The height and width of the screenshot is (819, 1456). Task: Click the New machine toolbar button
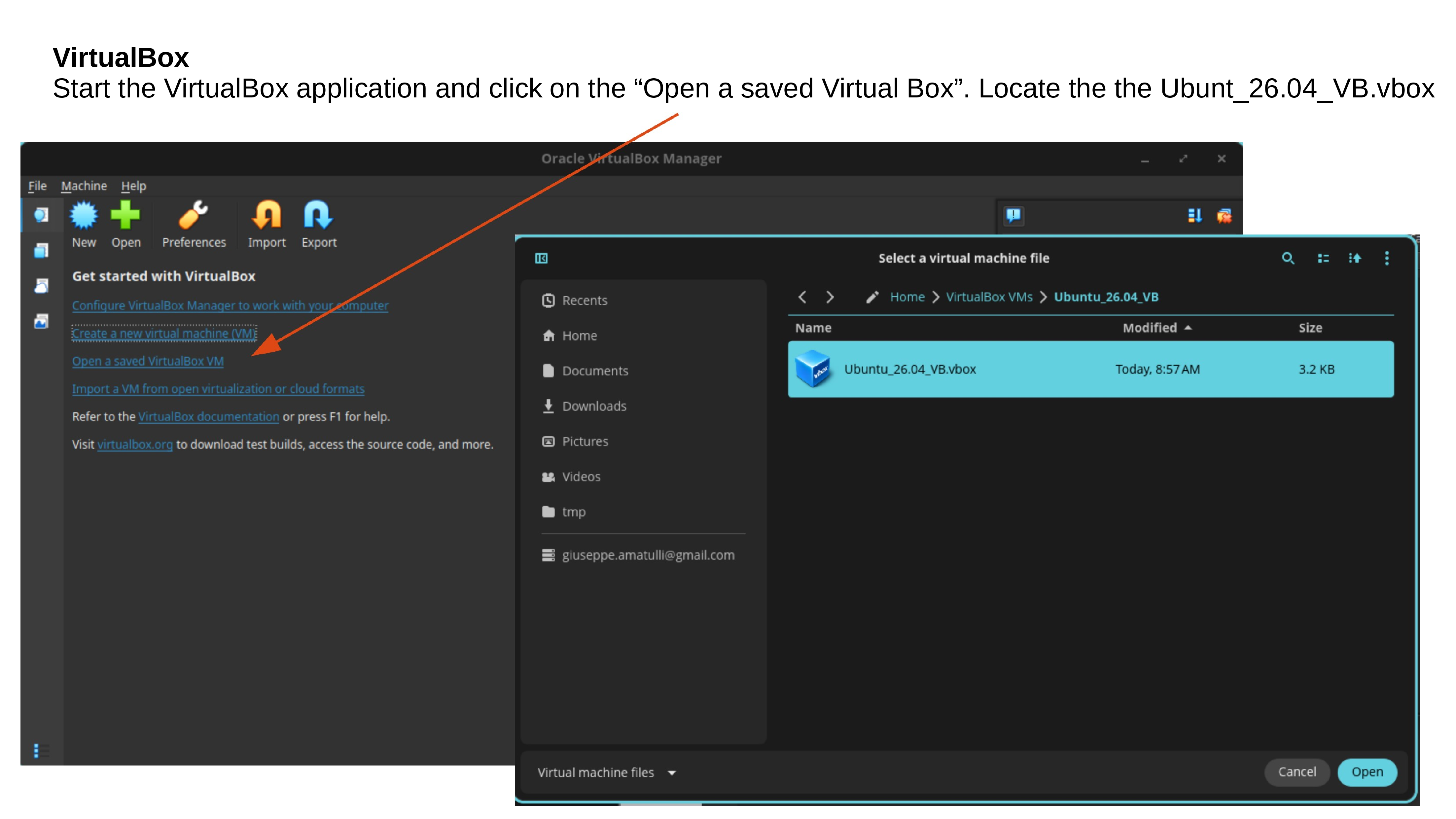84,224
